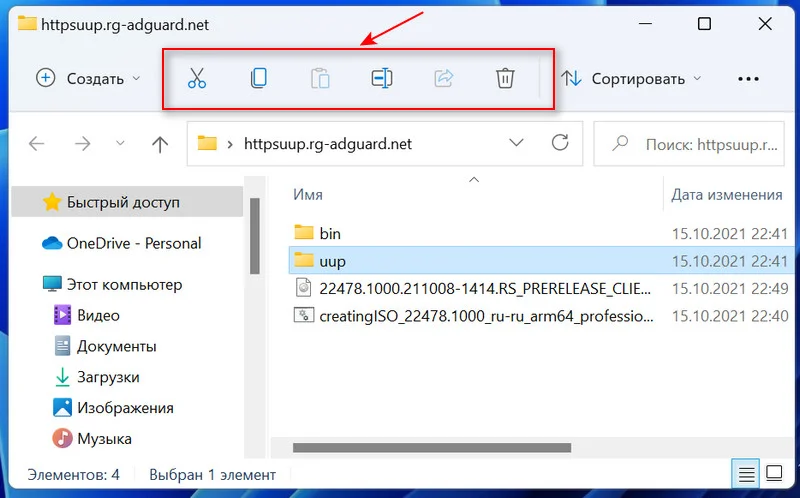Click status text Выбран 1 элемент
The width and height of the screenshot is (800, 498).
(x=212, y=475)
